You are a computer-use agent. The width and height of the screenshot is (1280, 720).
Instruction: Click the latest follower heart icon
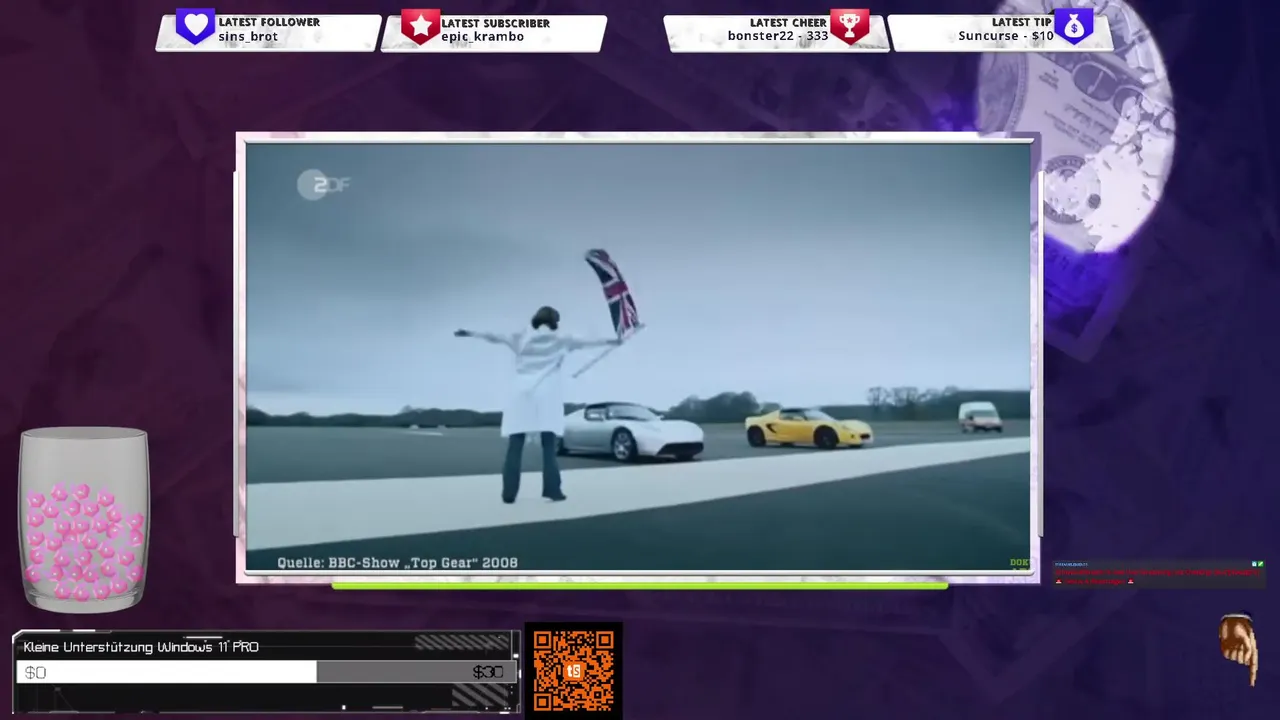196,26
